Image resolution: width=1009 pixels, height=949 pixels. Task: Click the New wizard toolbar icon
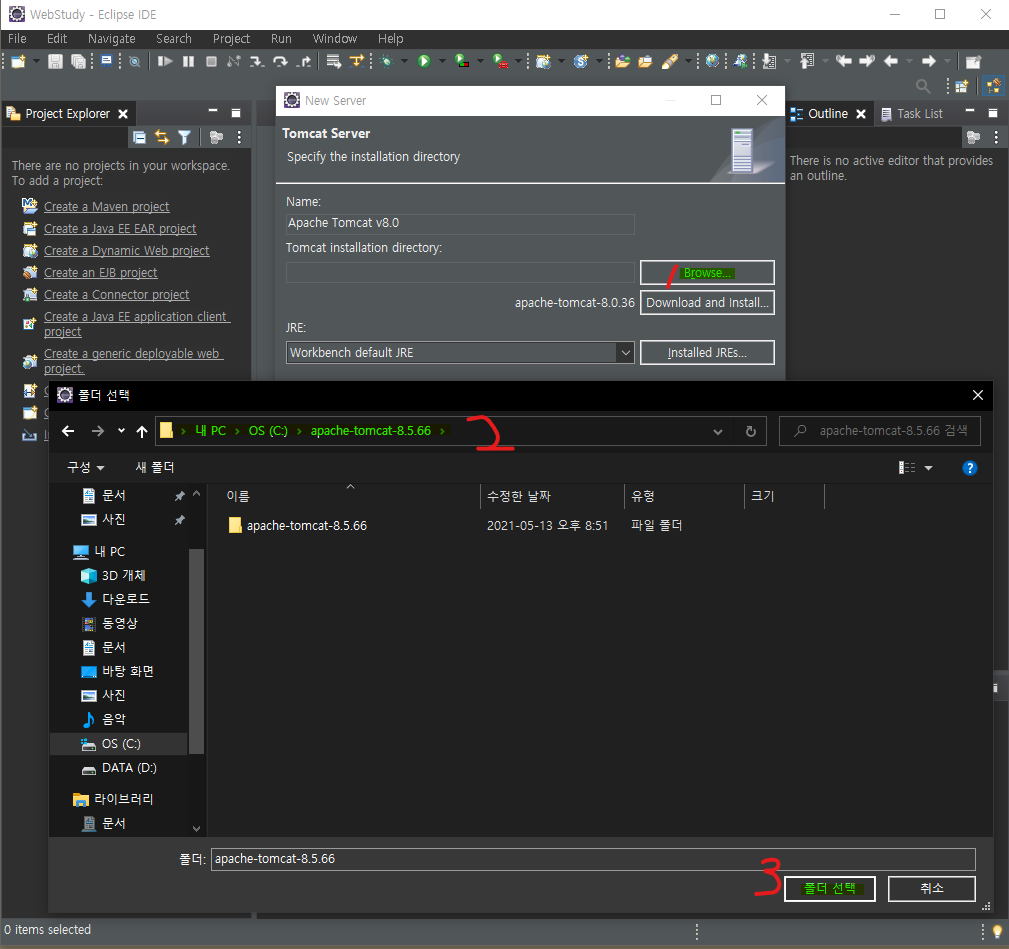(19, 62)
